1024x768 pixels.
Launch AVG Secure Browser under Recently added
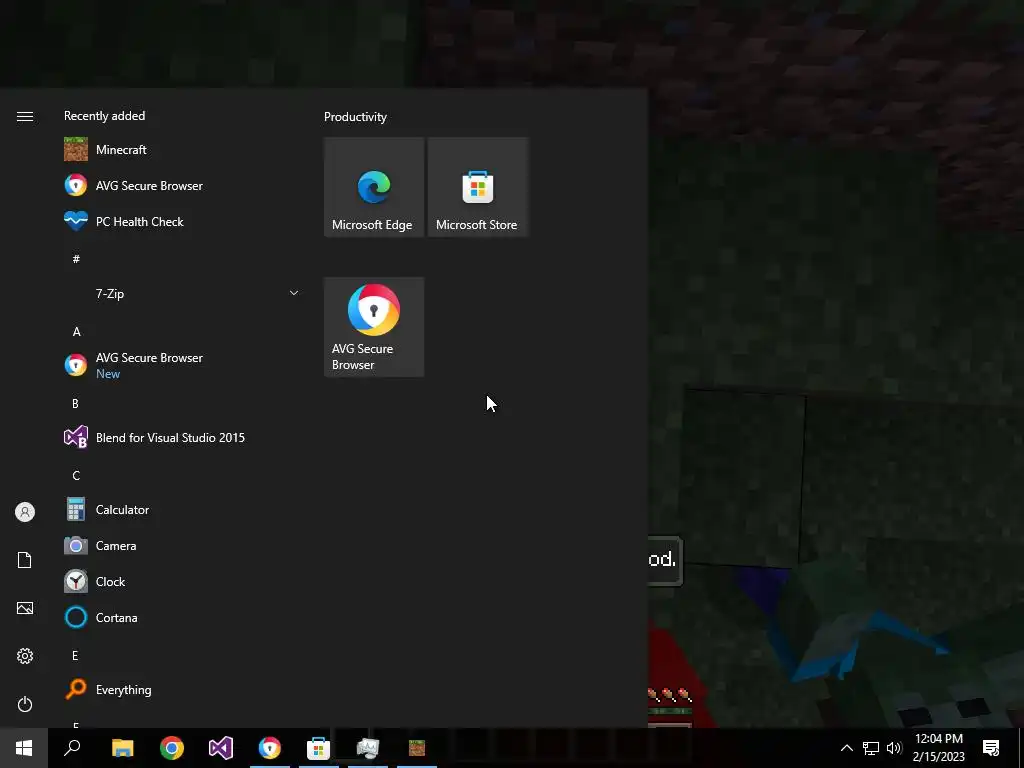pyautogui.click(x=183, y=185)
